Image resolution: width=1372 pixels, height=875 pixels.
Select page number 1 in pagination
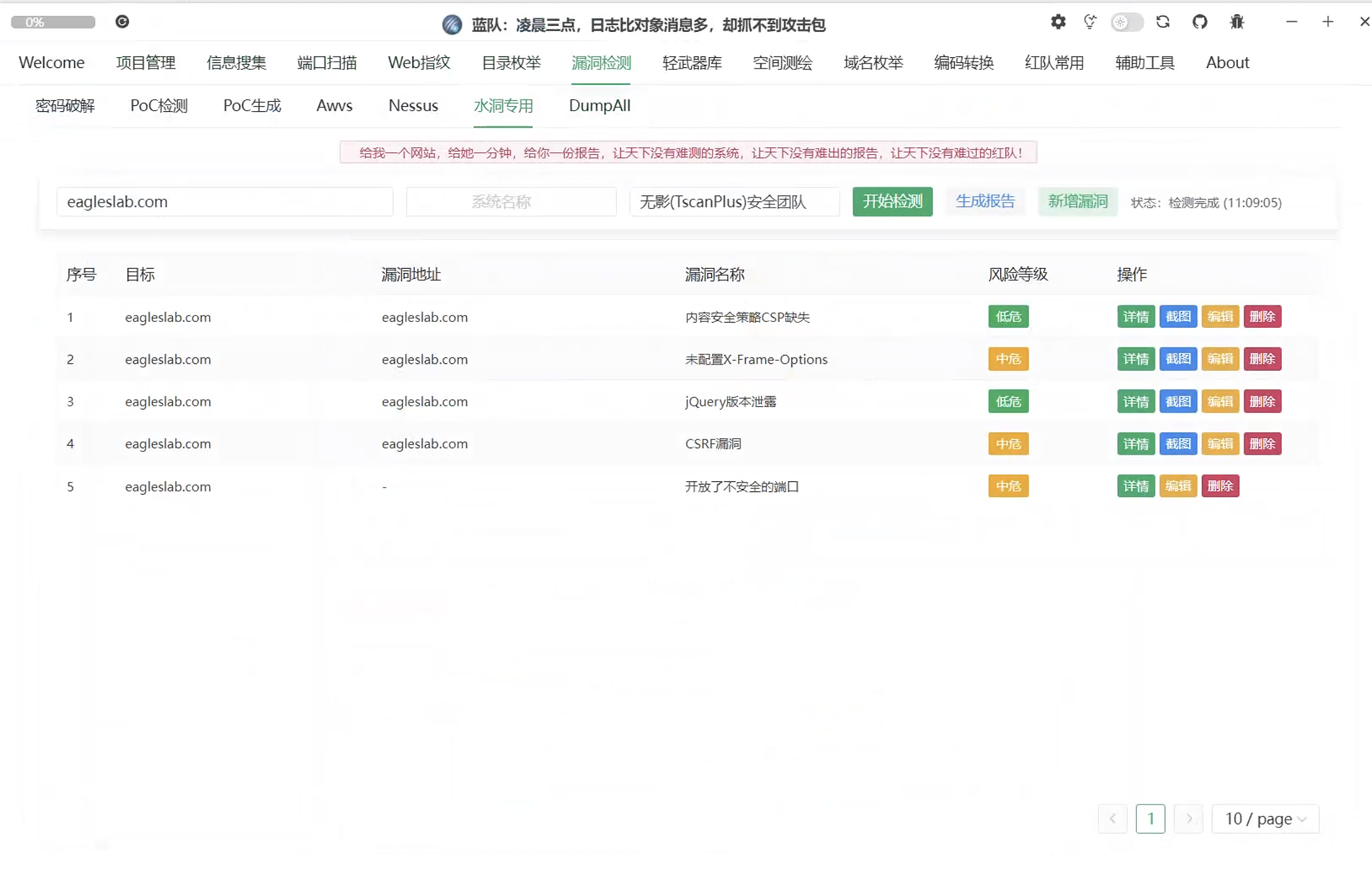1150,819
